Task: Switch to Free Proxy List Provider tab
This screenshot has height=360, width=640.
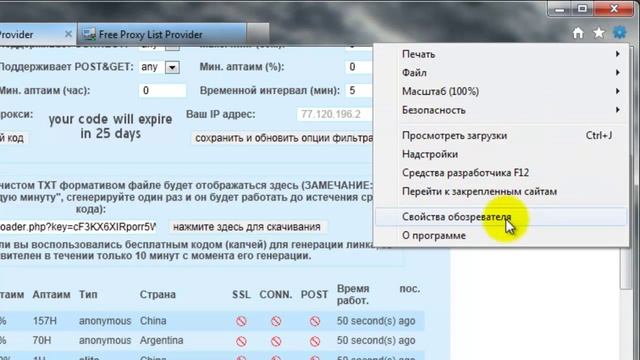Action: [161, 35]
